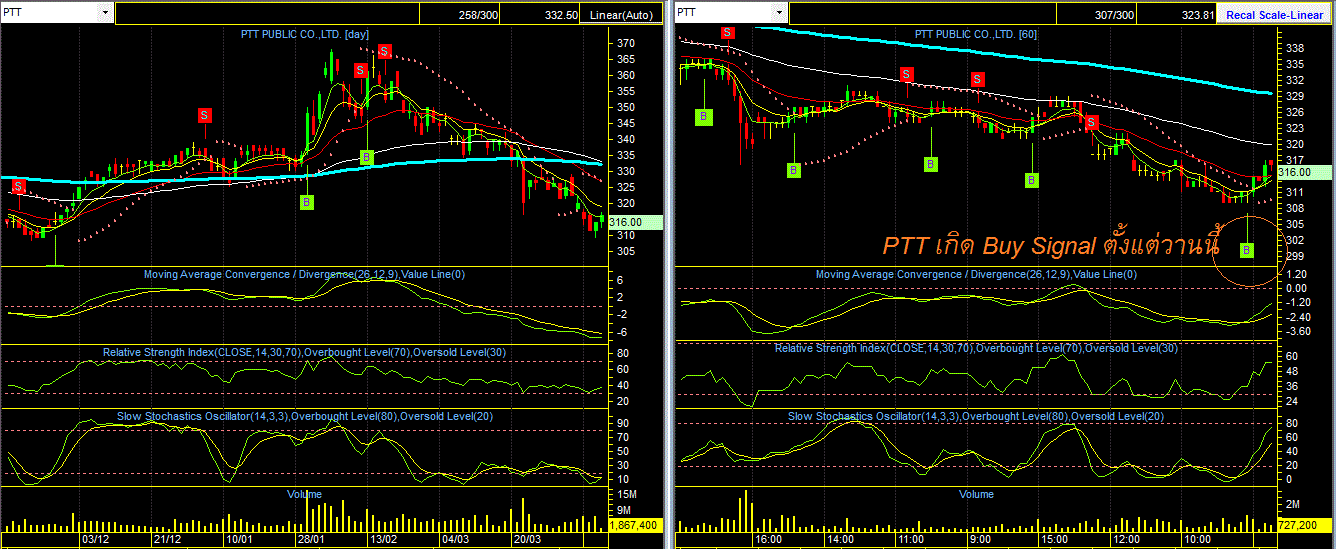
Task: Open the PTT symbol dropdown arrow on the daily chart
Action: click(x=105, y=13)
